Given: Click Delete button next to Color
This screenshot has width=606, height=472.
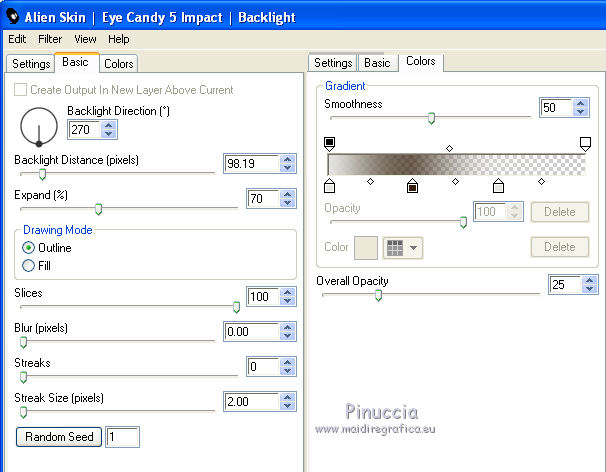Looking at the screenshot, I should 560,247.
